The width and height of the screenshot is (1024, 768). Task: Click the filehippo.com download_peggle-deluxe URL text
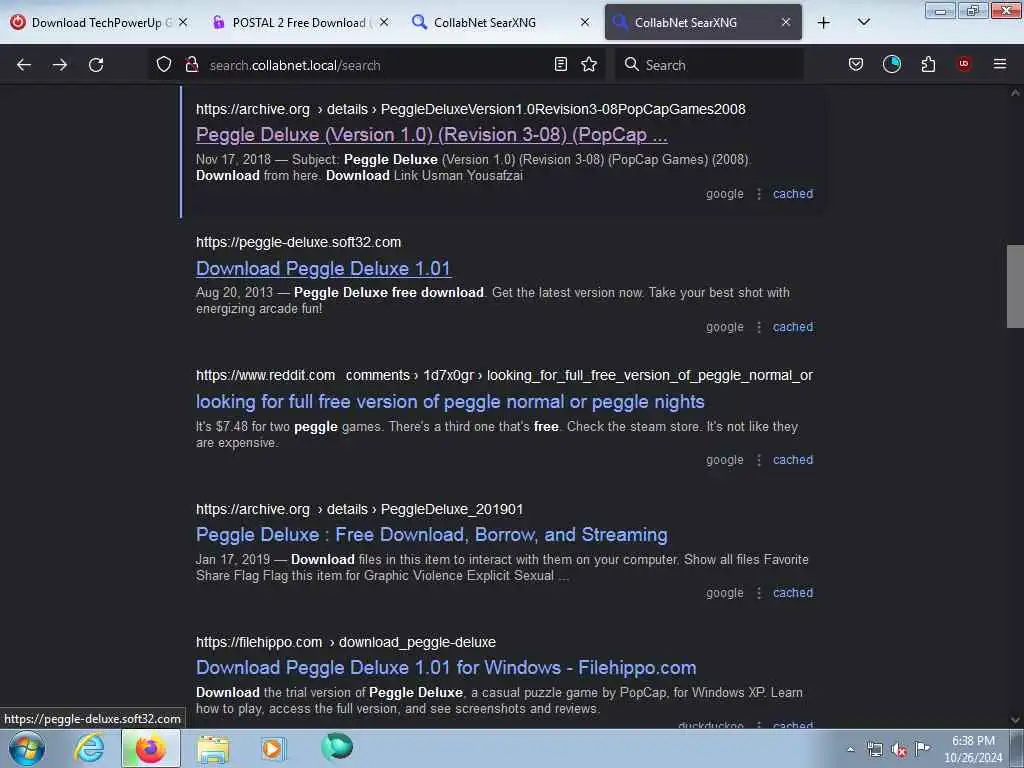coord(345,642)
